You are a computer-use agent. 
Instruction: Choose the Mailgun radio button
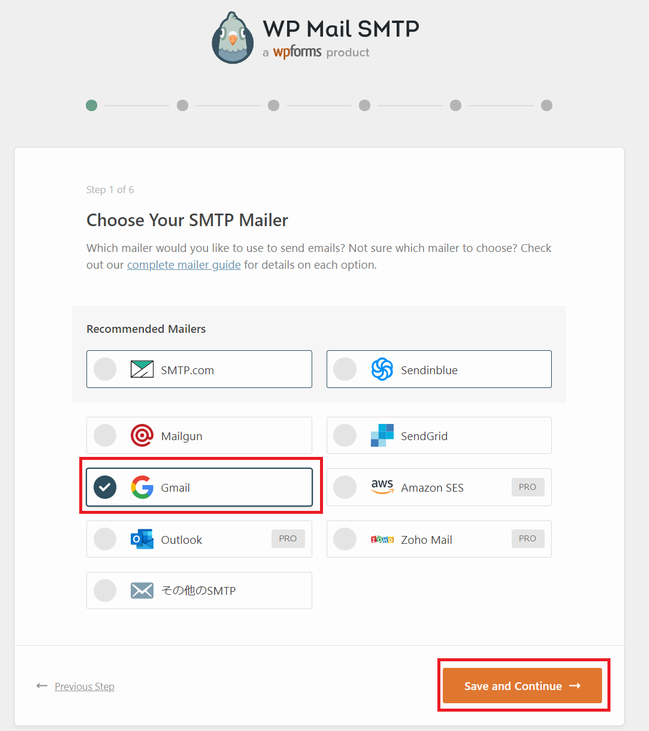[105, 435]
